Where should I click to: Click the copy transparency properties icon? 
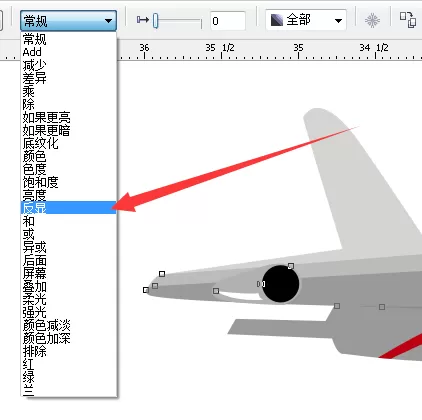tap(408, 20)
